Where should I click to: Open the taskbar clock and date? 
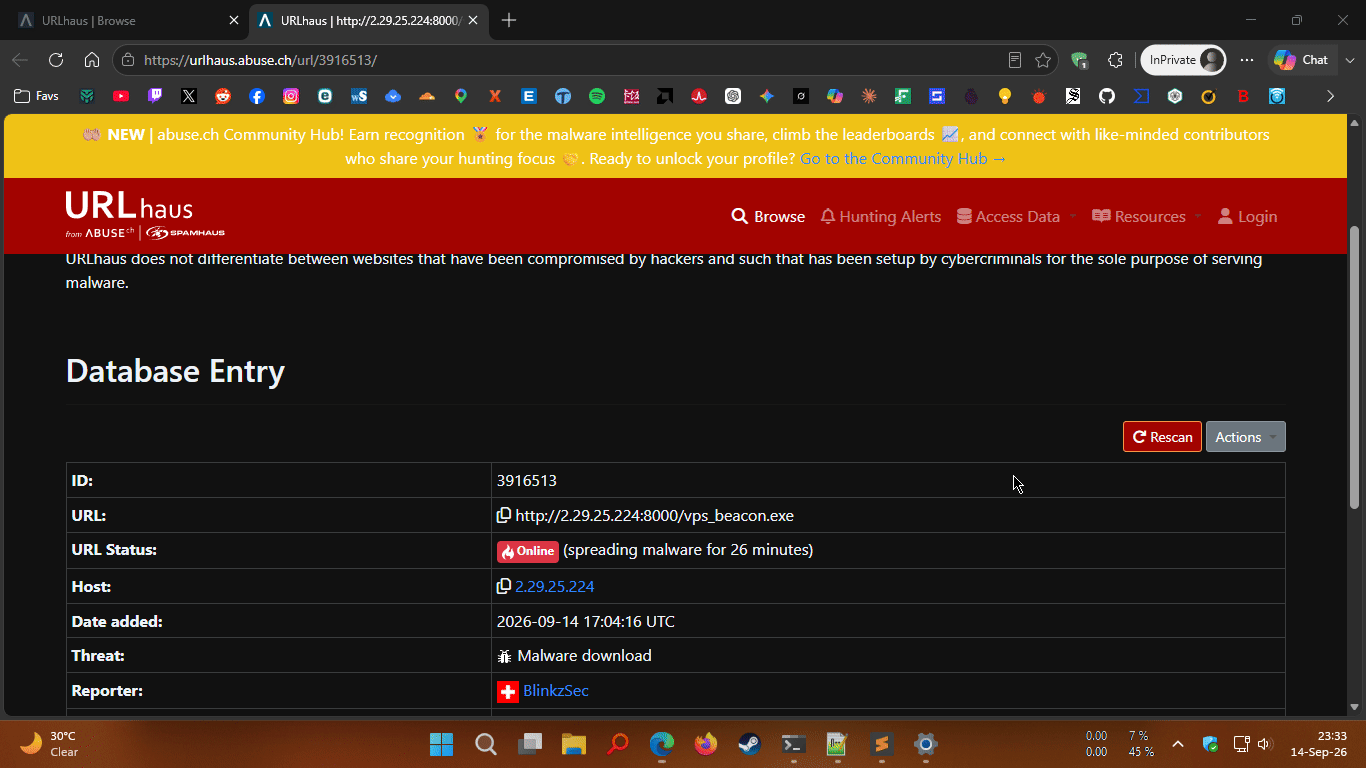click(1319, 744)
